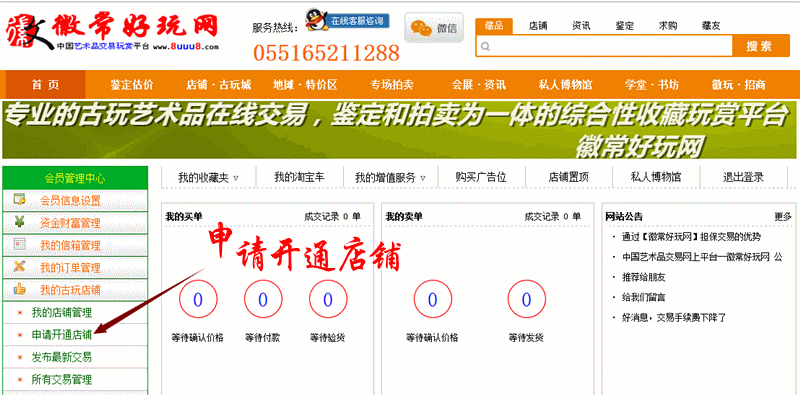Click the 等待付款 count circle
Screen dimensions: 800x395
pyautogui.click(x=263, y=300)
